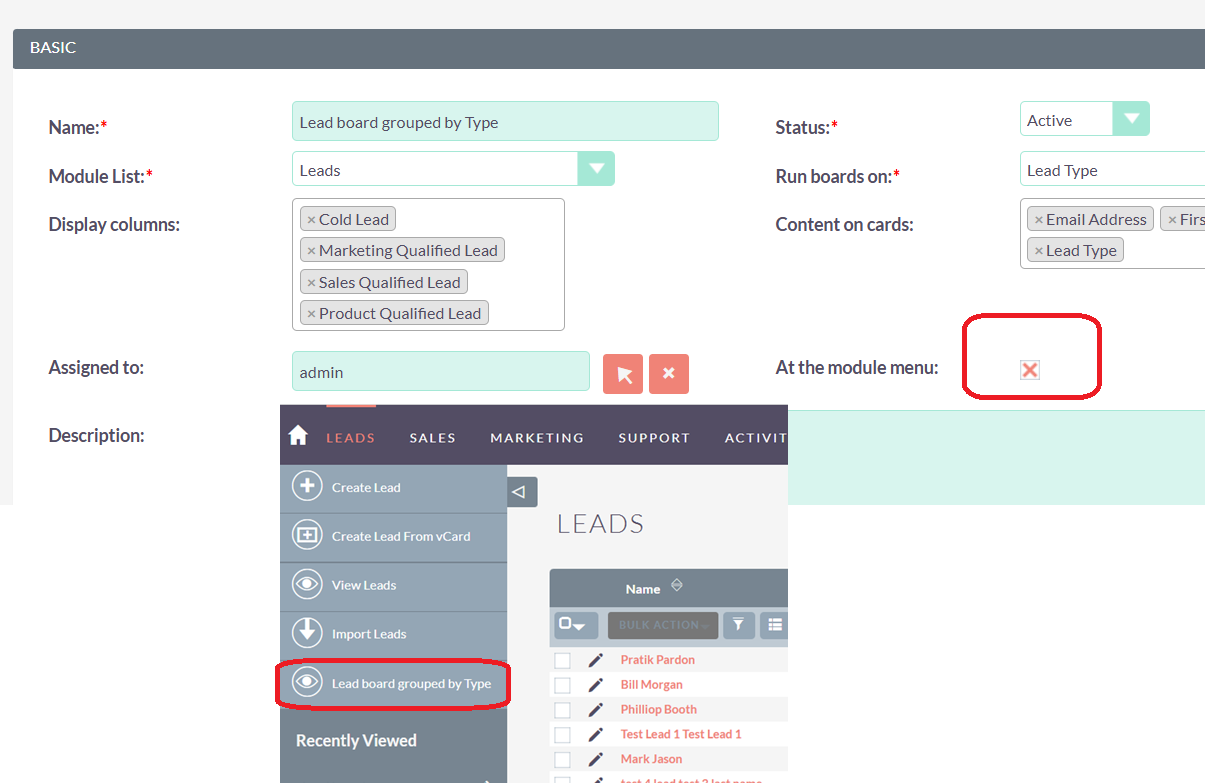Viewport: 1205px width, 783px height.
Task: Toggle the At the module menu checkbox
Action: [x=1030, y=370]
